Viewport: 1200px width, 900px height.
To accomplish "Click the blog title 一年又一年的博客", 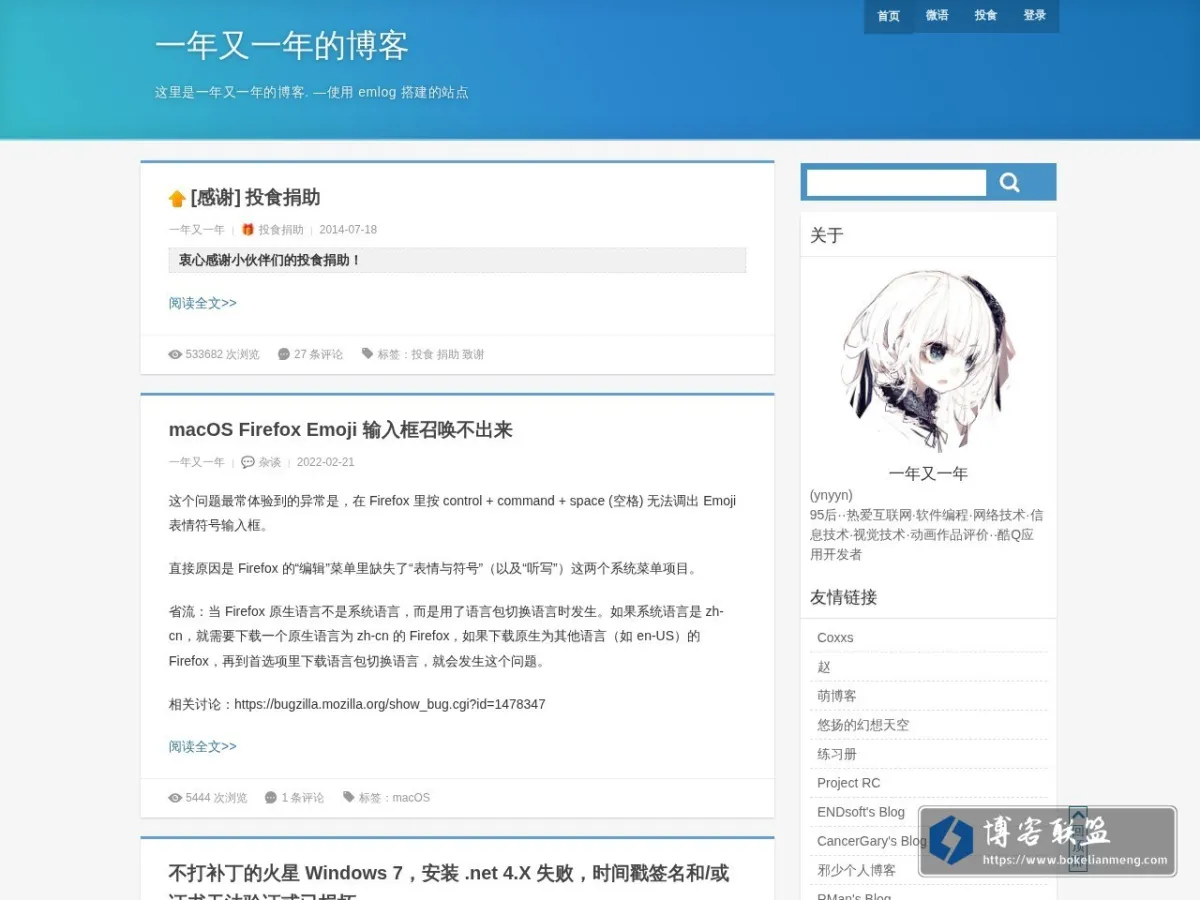I will pos(282,46).
